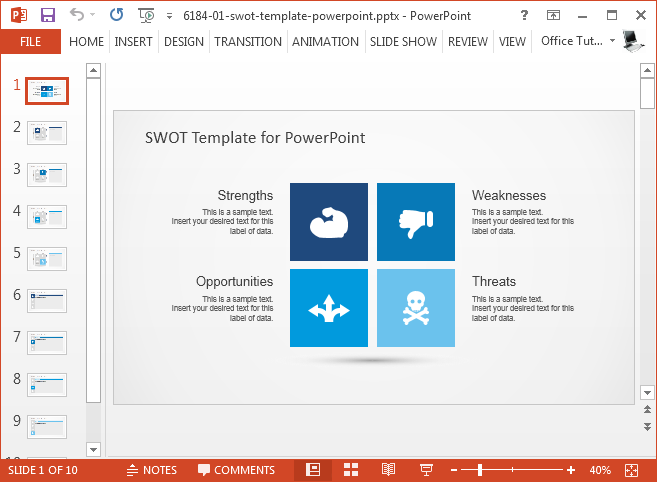Click the zoom slider handle

point(480,470)
